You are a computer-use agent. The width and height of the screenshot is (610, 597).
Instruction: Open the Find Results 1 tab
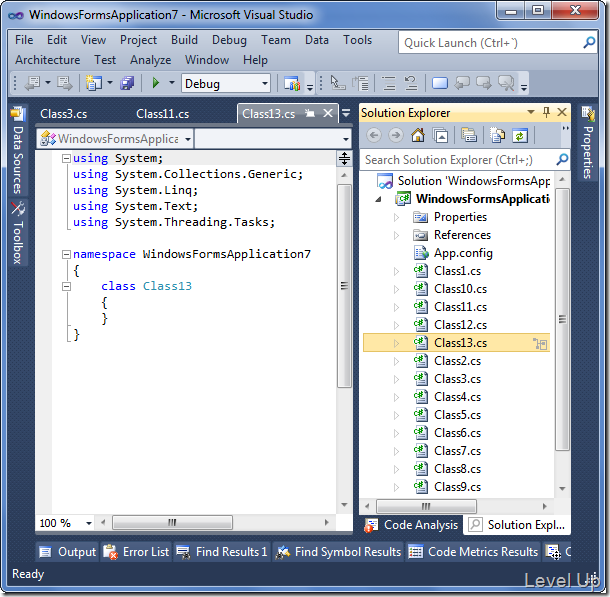click(222, 552)
